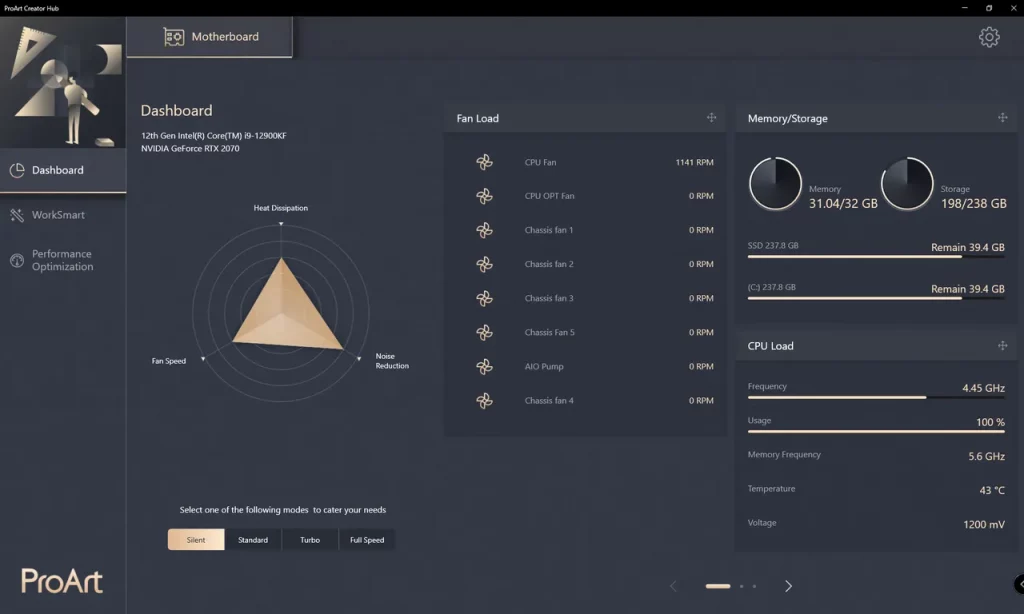Click the Chassis fan 1 icon
Viewport: 1024px width, 614px height.
tap(484, 230)
